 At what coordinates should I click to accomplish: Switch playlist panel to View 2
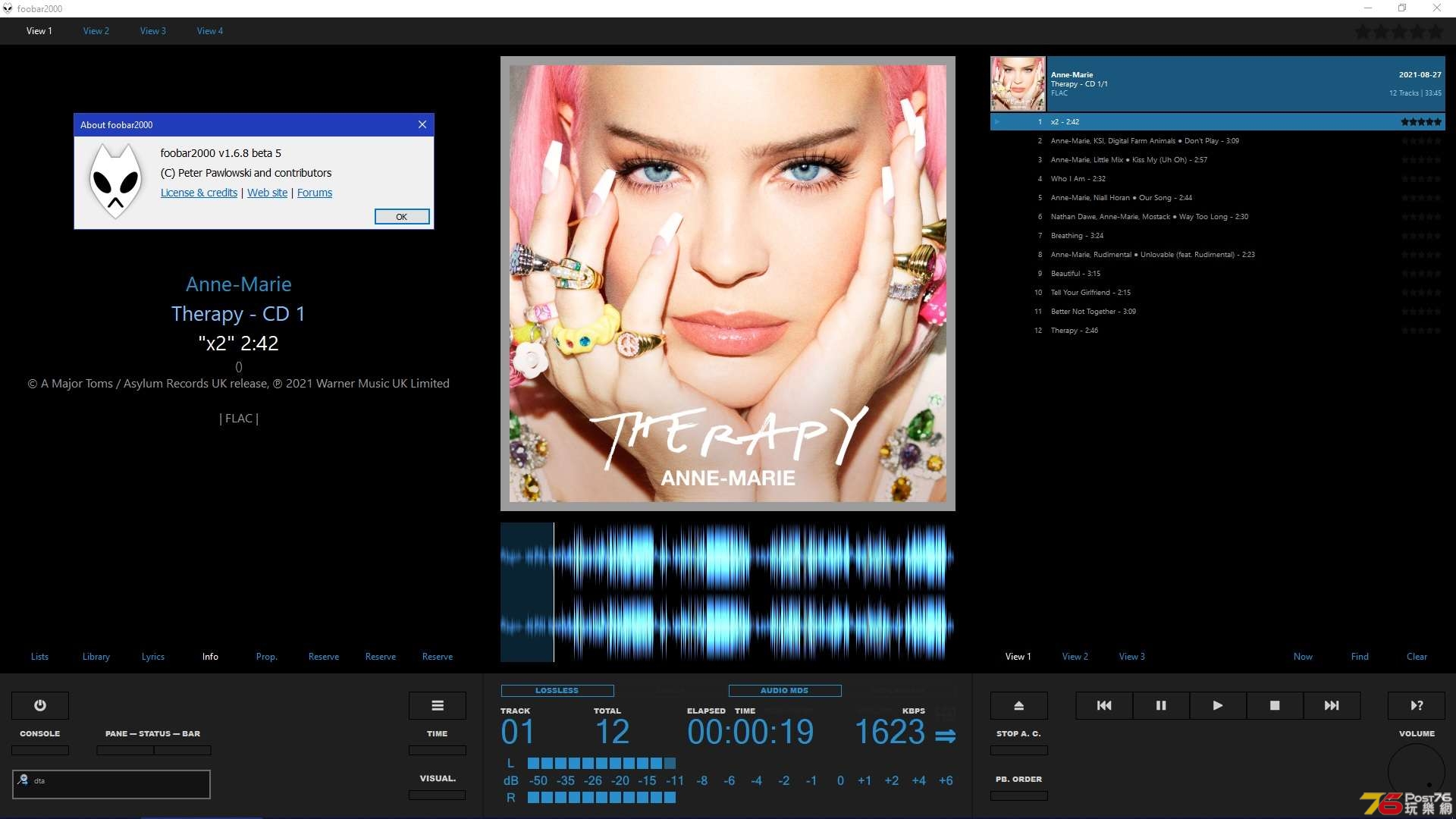1075,657
